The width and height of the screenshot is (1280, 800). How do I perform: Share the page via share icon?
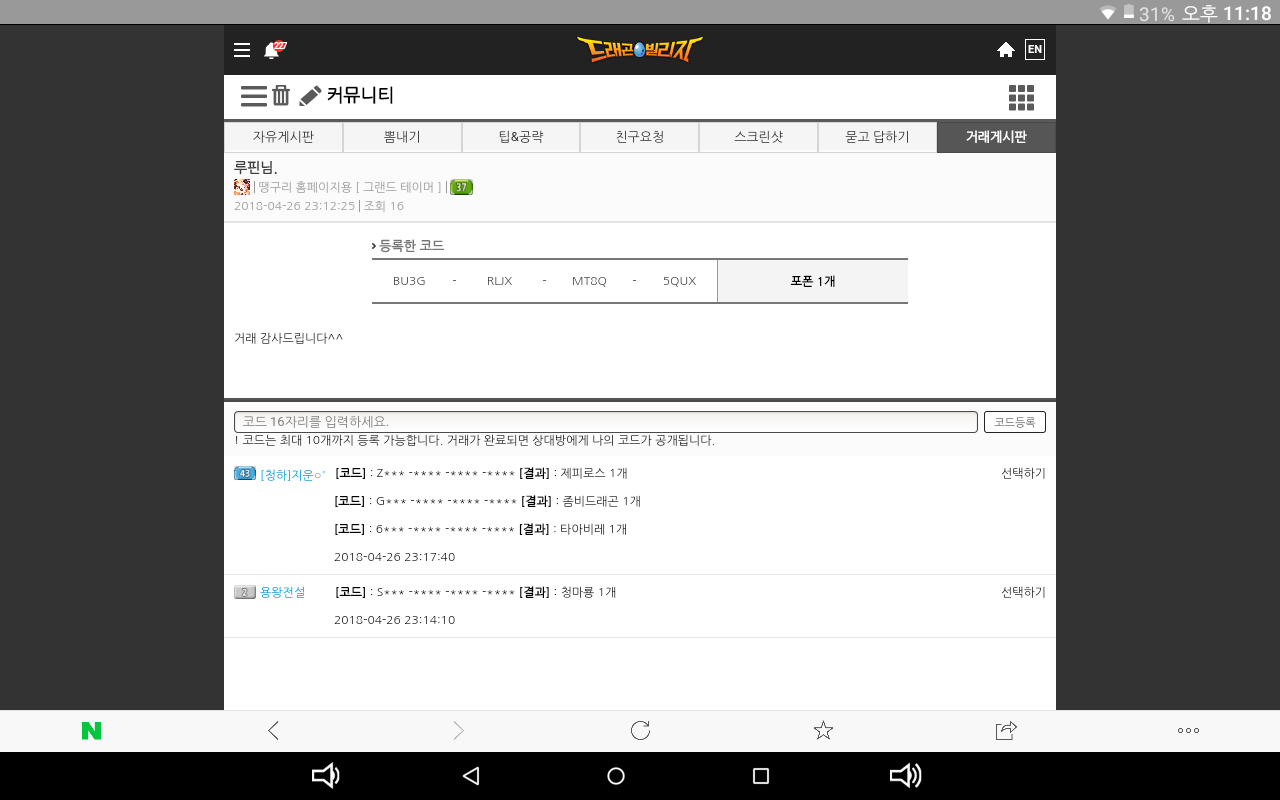click(1006, 731)
